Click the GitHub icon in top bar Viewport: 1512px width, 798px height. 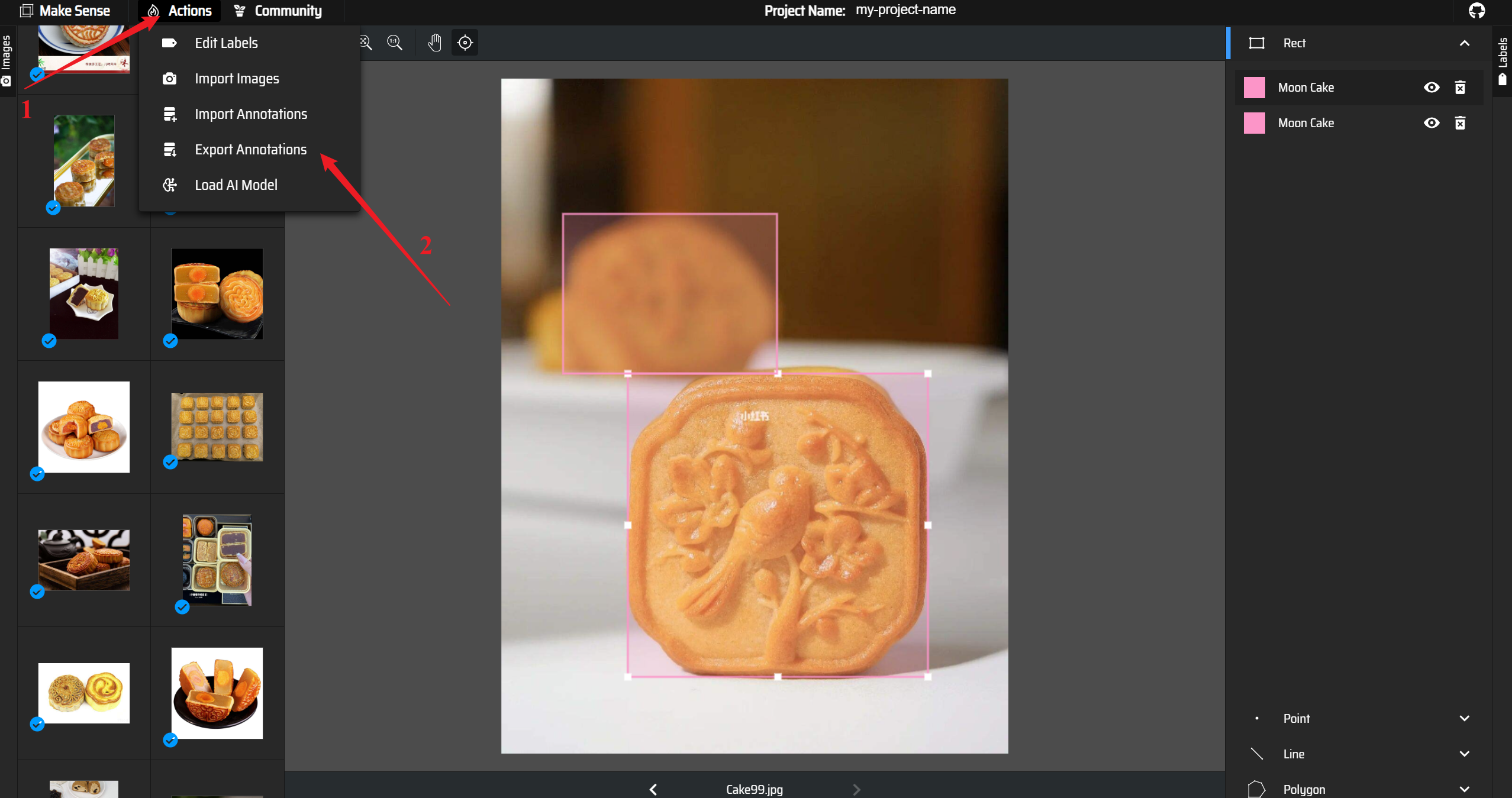[1476, 11]
